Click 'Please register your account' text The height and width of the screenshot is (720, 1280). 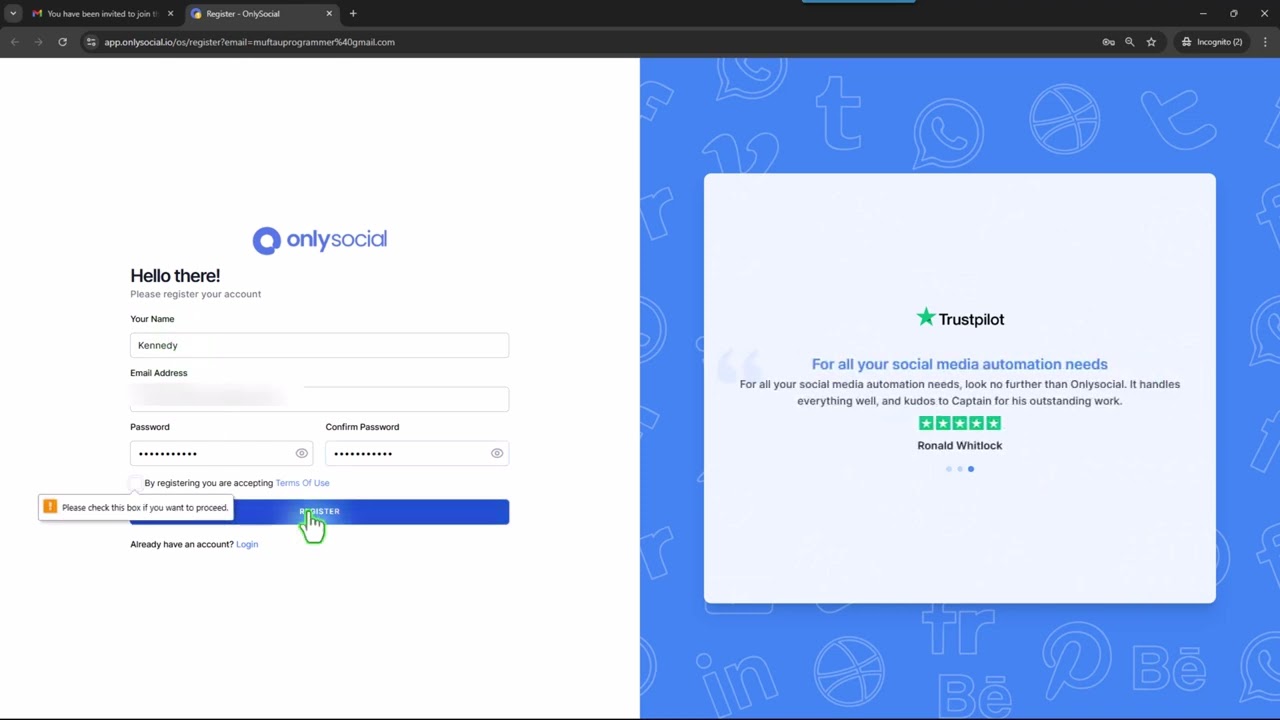[x=196, y=294]
